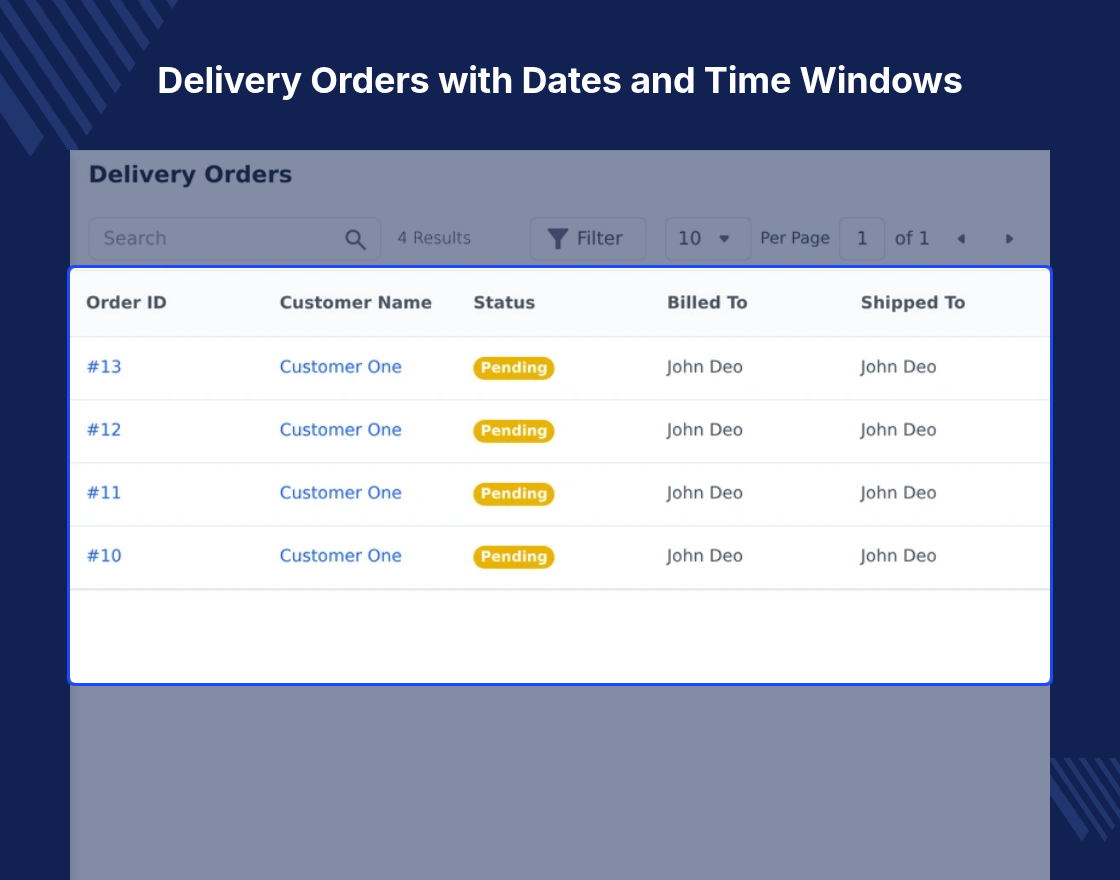1120x880 pixels.
Task: Click Pending badge in order #12 row
Action: pyautogui.click(x=514, y=431)
